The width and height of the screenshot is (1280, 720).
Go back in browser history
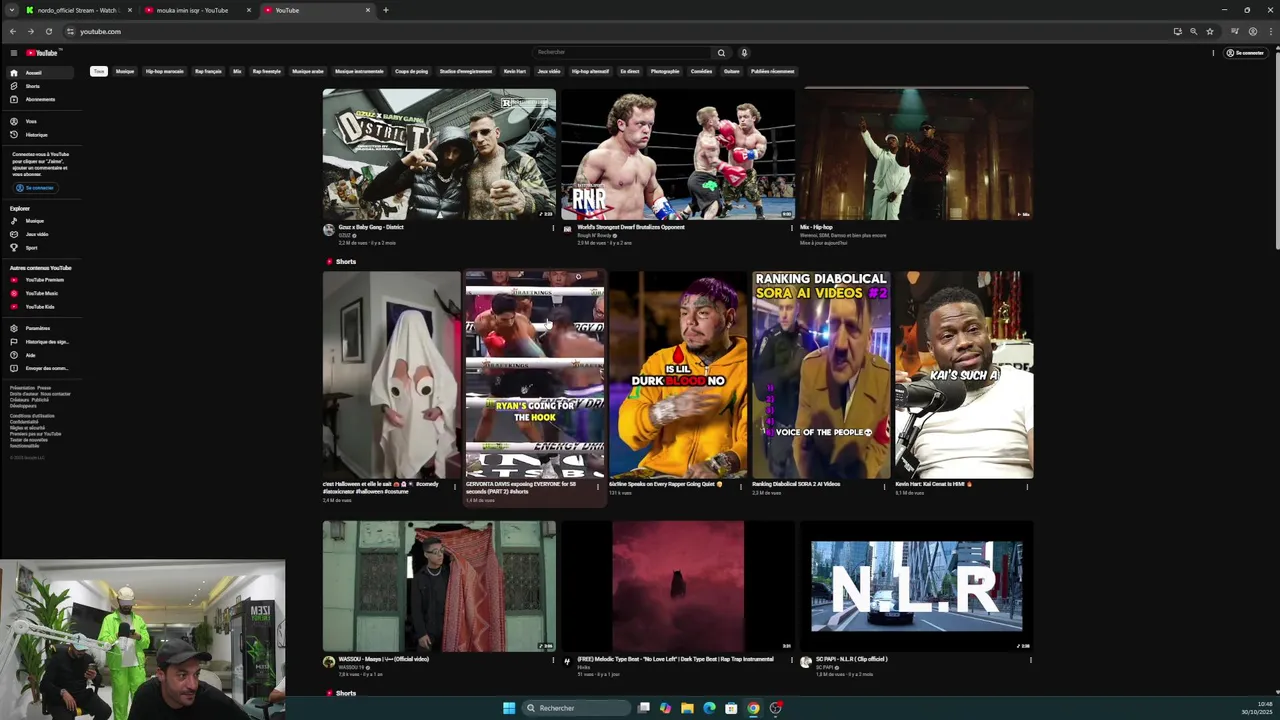coord(13,31)
